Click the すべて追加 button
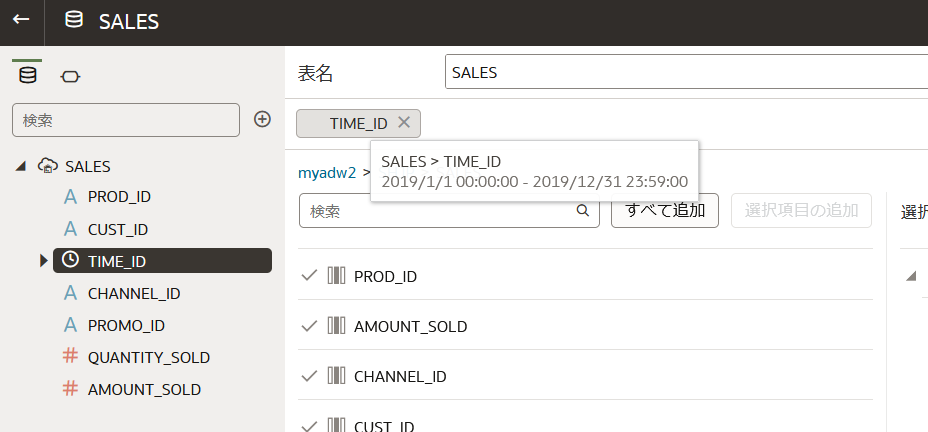Screen dimensions: 928x432 click(665, 210)
